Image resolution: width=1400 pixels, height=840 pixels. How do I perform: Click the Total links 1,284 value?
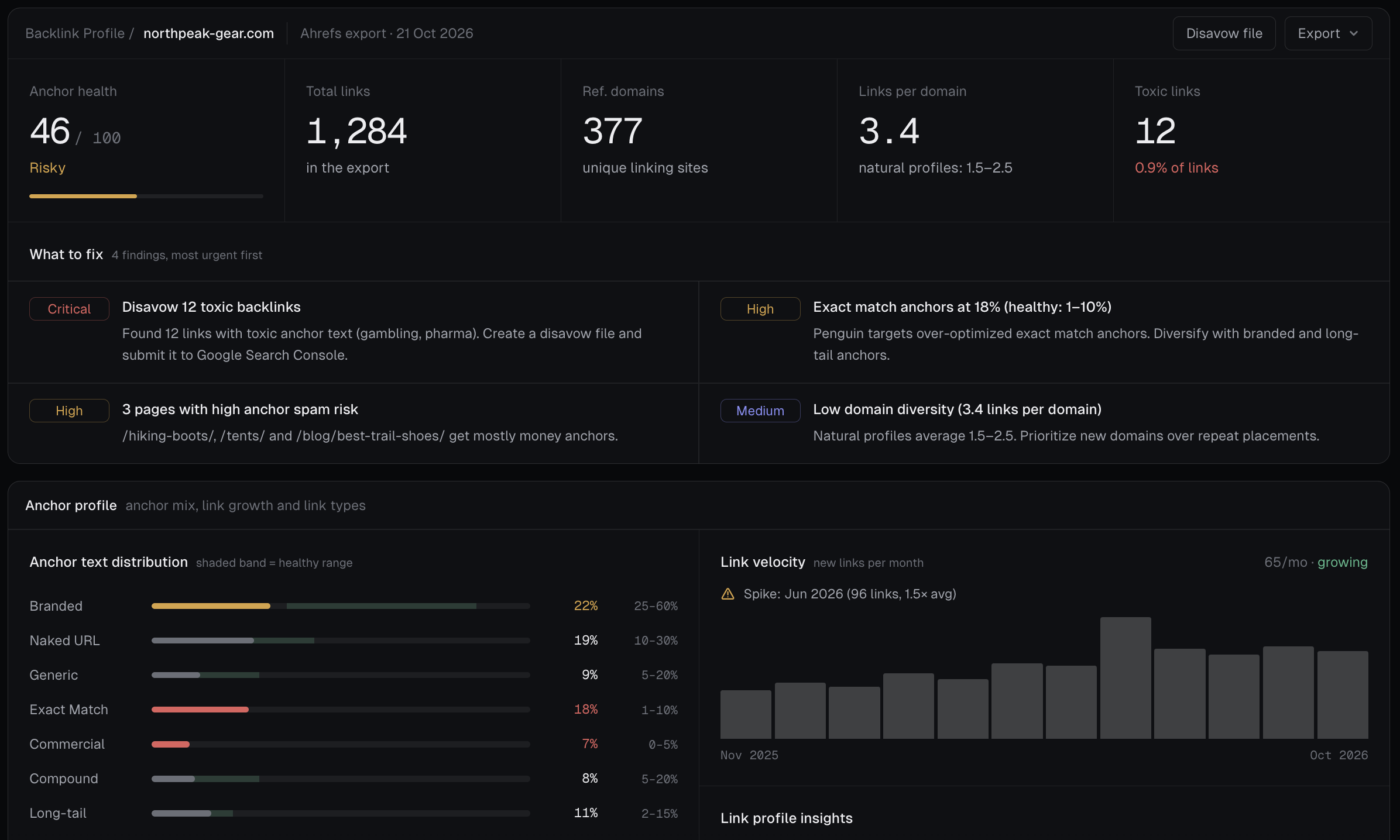pyautogui.click(x=356, y=131)
